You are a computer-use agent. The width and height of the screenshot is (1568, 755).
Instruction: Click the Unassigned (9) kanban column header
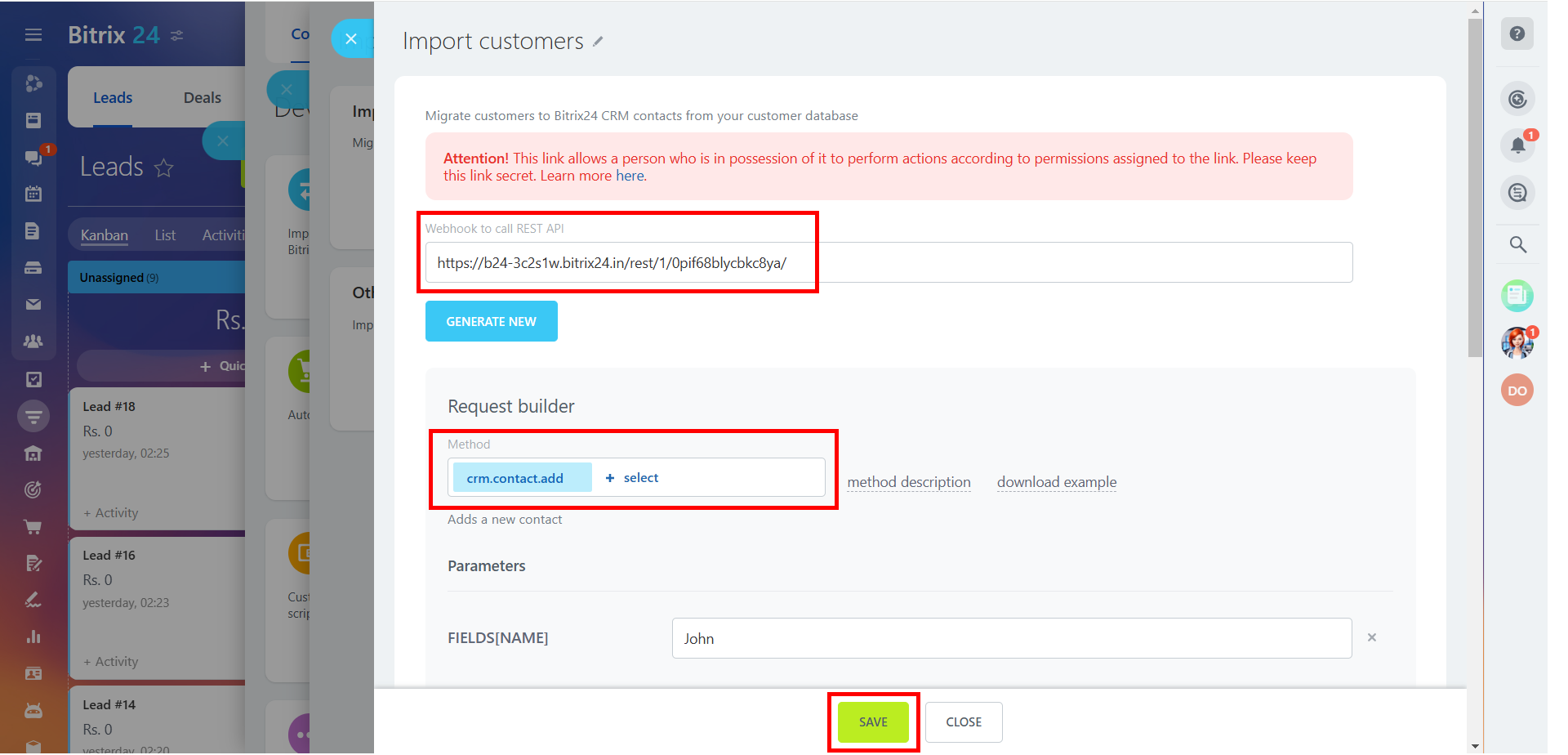(157, 278)
